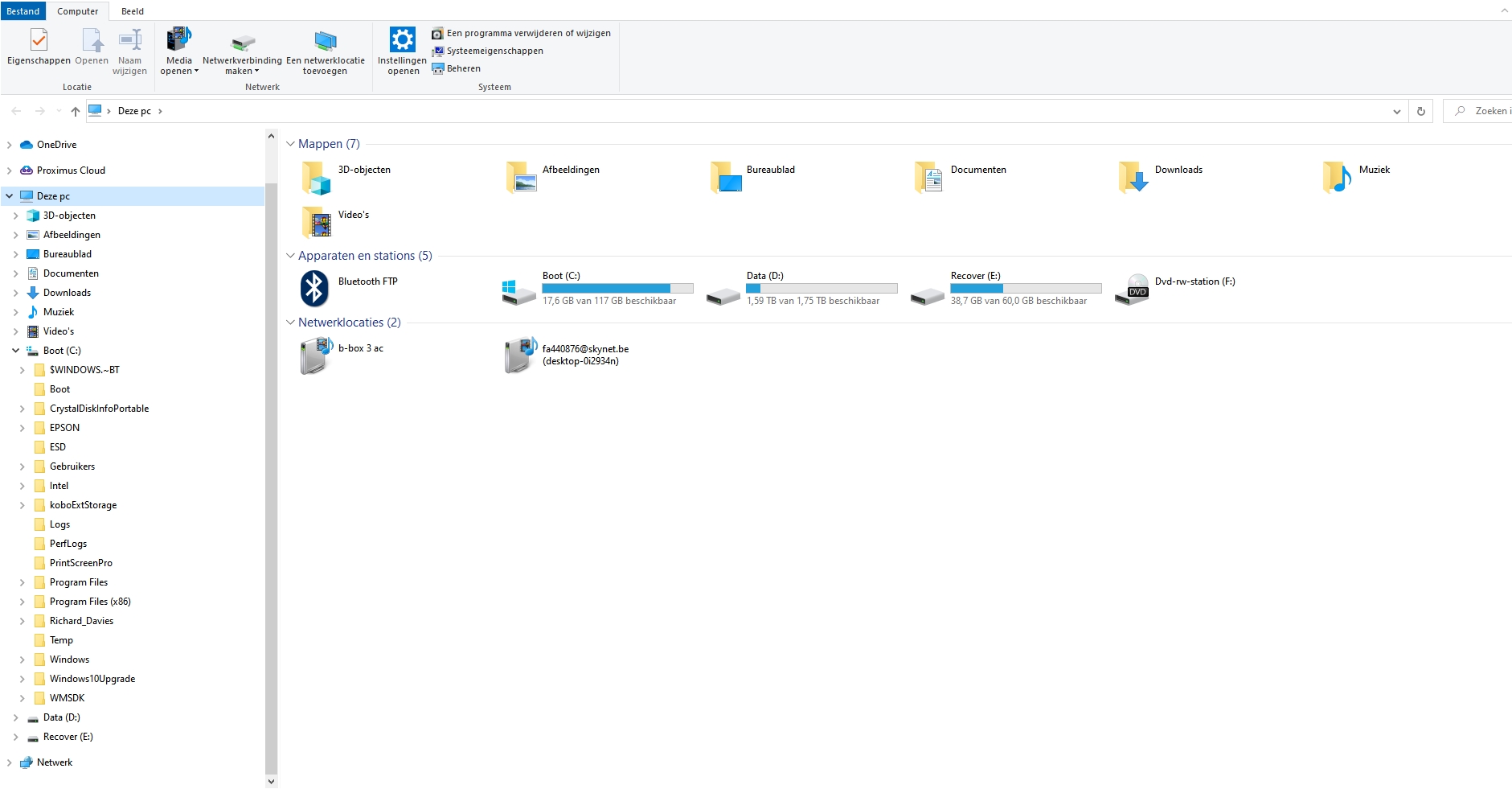1512x789 pixels.
Task: Open the Instellingen openen gear icon
Action: click(402, 40)
